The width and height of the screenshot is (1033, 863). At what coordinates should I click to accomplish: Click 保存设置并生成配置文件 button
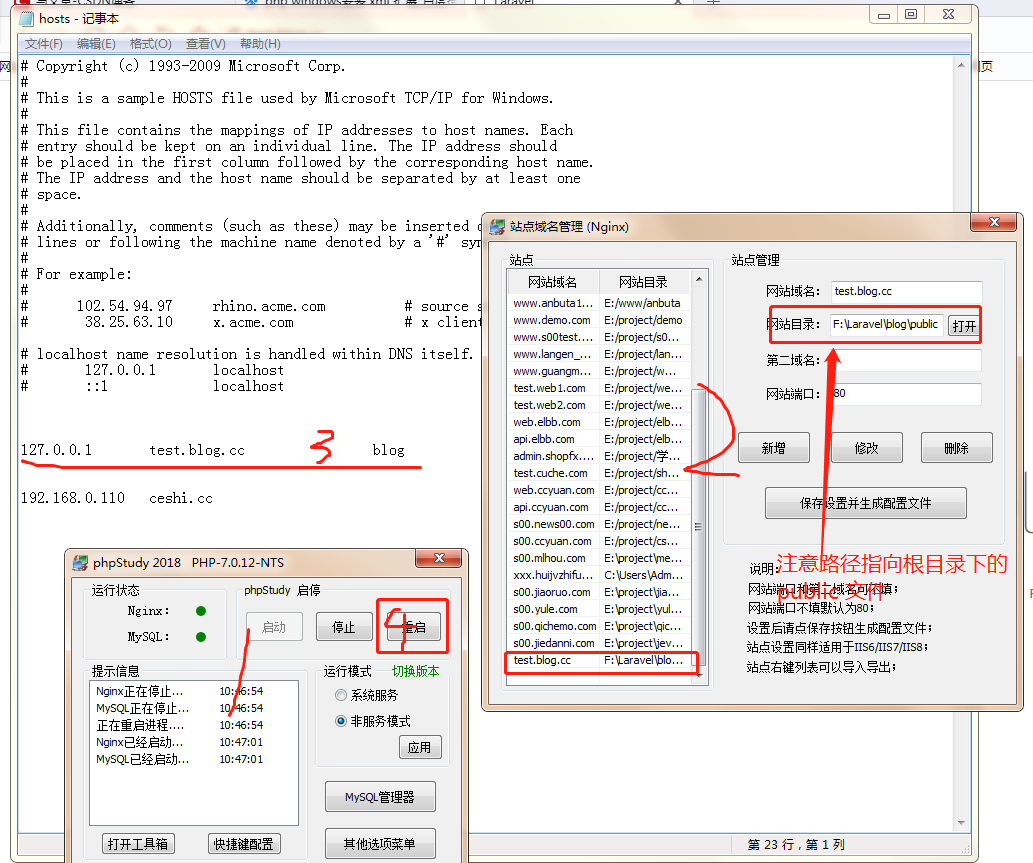[x=866, y=503]
